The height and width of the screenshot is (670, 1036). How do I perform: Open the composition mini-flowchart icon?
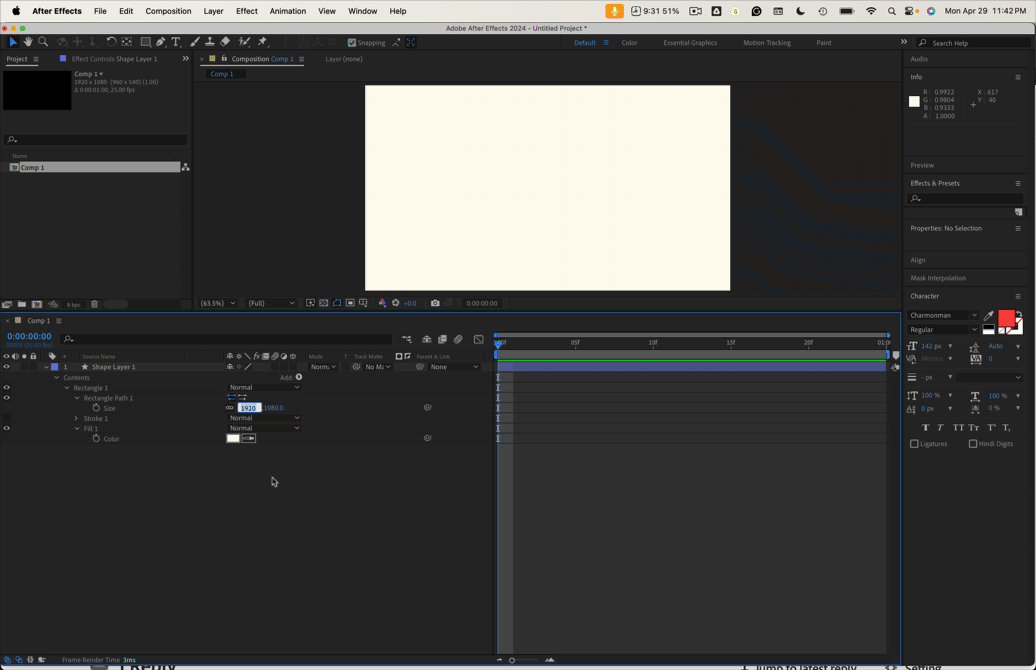(x=406, y=339)
